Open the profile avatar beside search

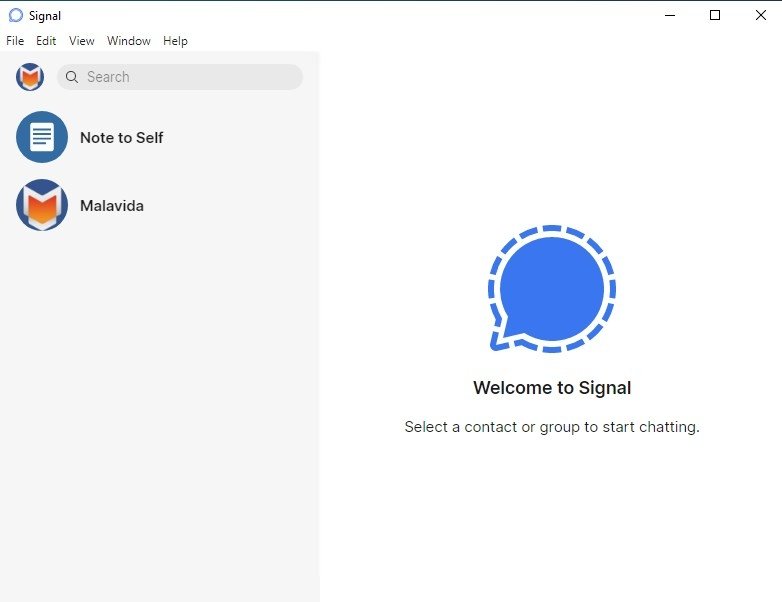pos(30,77)
